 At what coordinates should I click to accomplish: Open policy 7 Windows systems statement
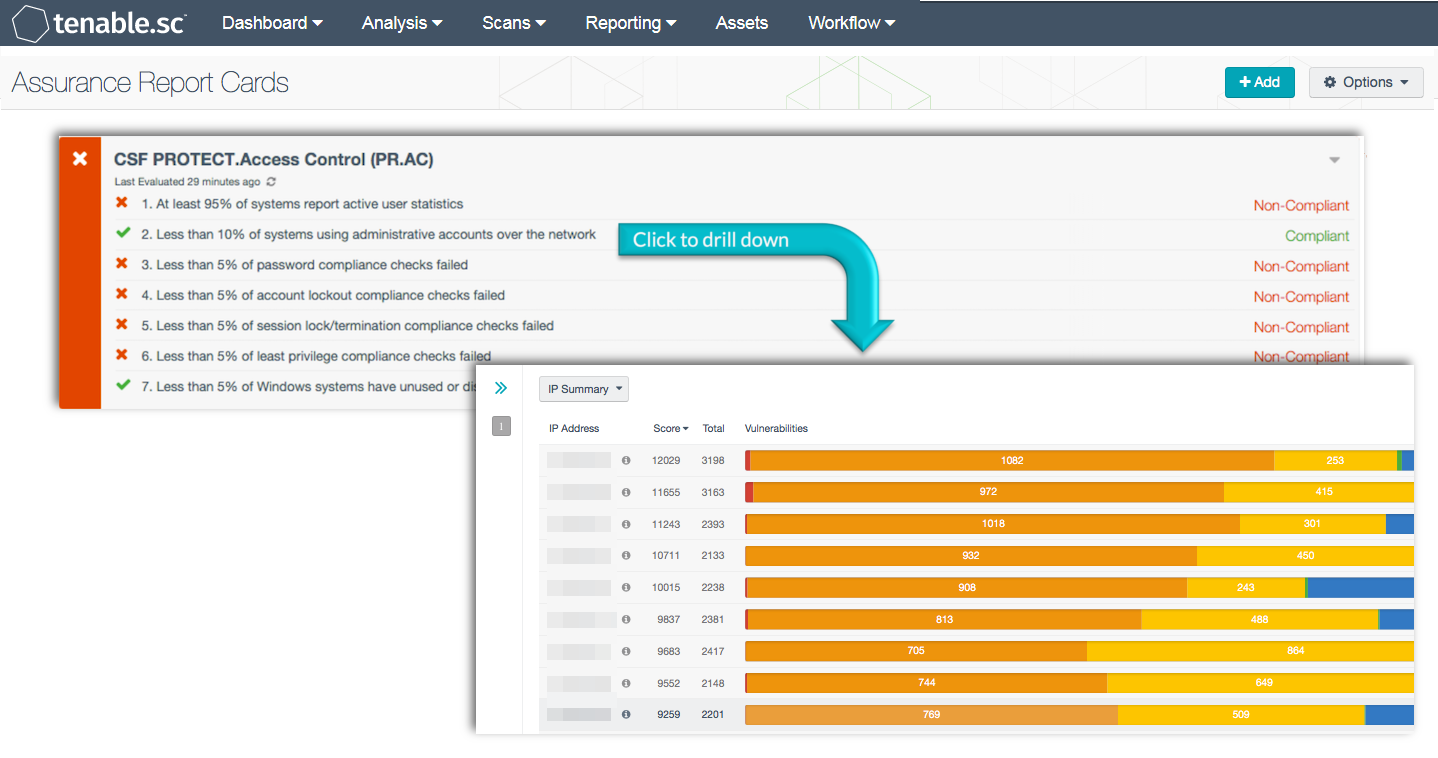(x=308, y=386)
